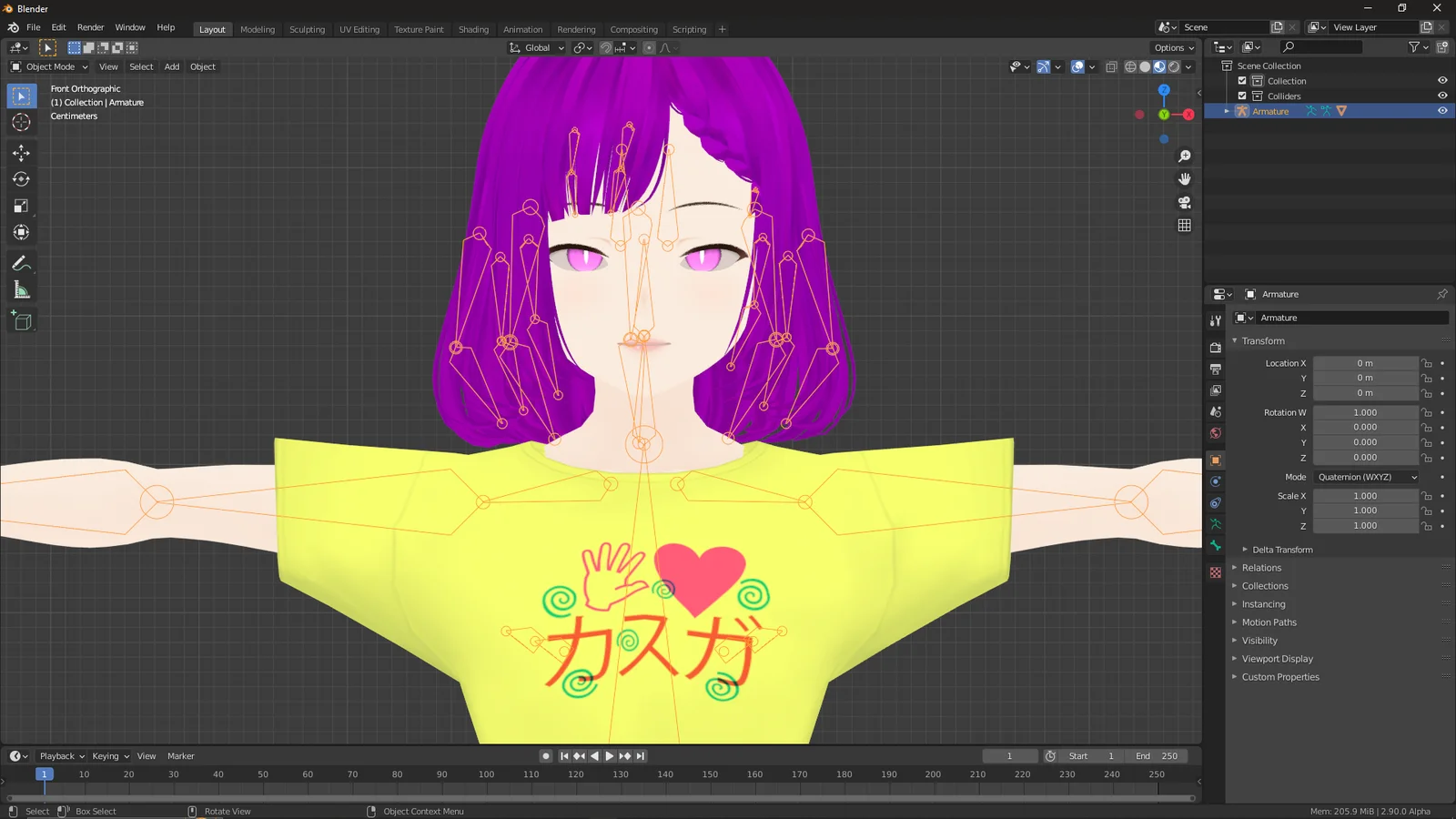Image resolution: width=1456 pixels, height=819 pixels.
Task: Change the rotation Mode from Quaternion (WXYZ)
Action: pyautogui.click(x=1365, y=477)
